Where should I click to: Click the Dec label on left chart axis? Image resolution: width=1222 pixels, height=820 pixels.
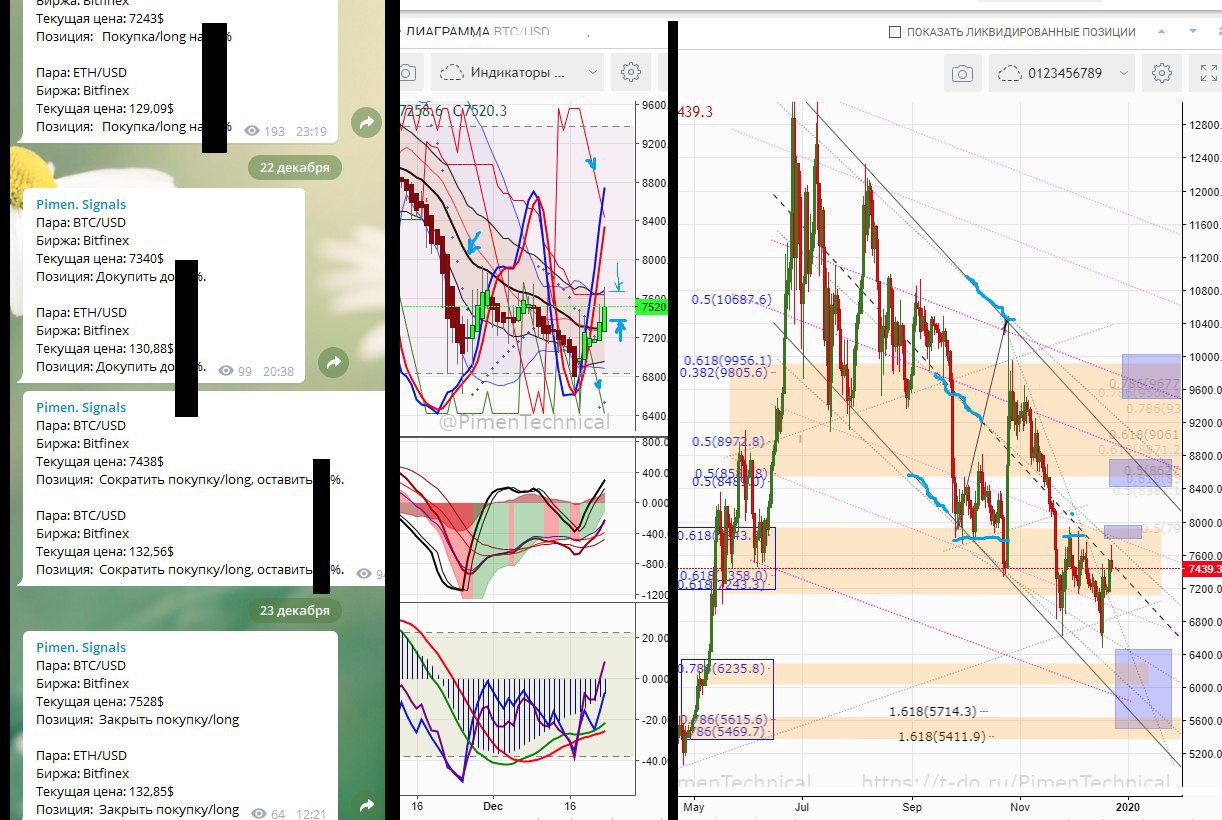(492, 805)
